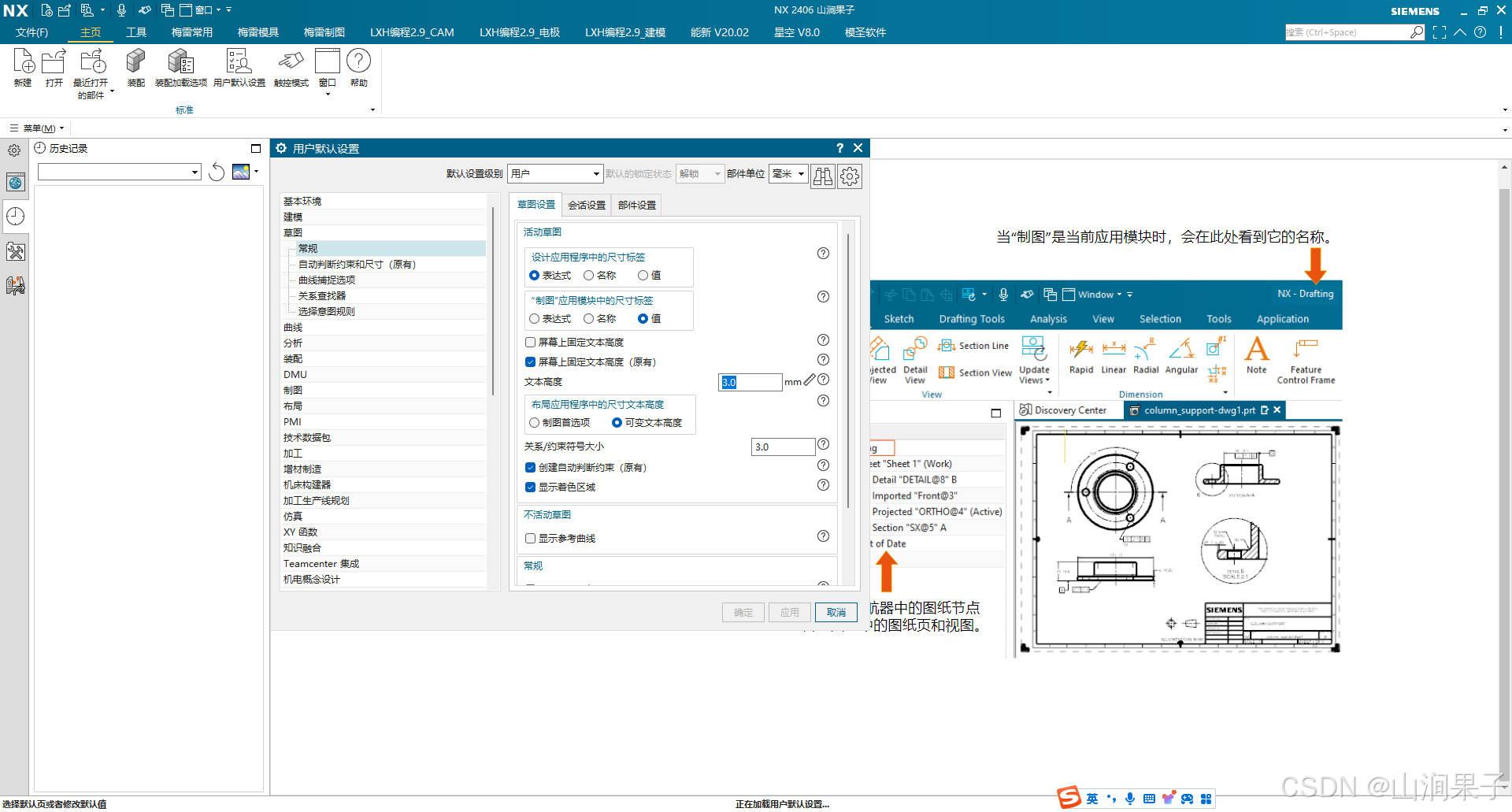Click the 帮助 help icon in ribbon
The width and height of the screenshot is (1512, 812).
(358, 61)
